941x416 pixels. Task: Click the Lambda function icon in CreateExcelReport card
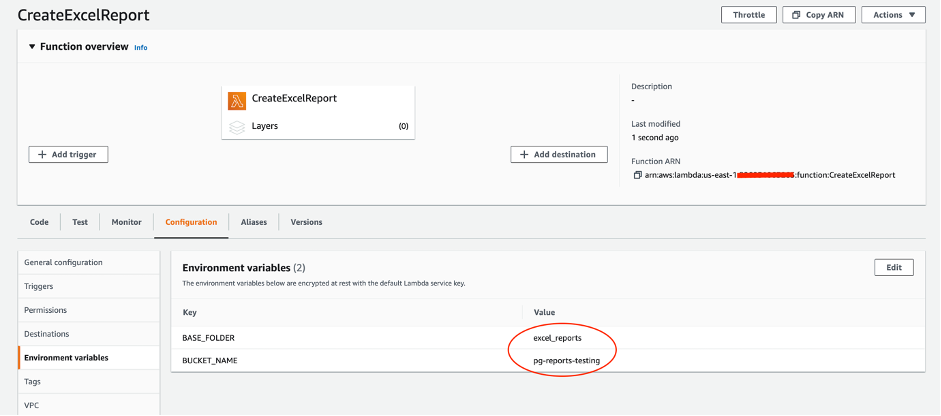[x=237, y=100]
